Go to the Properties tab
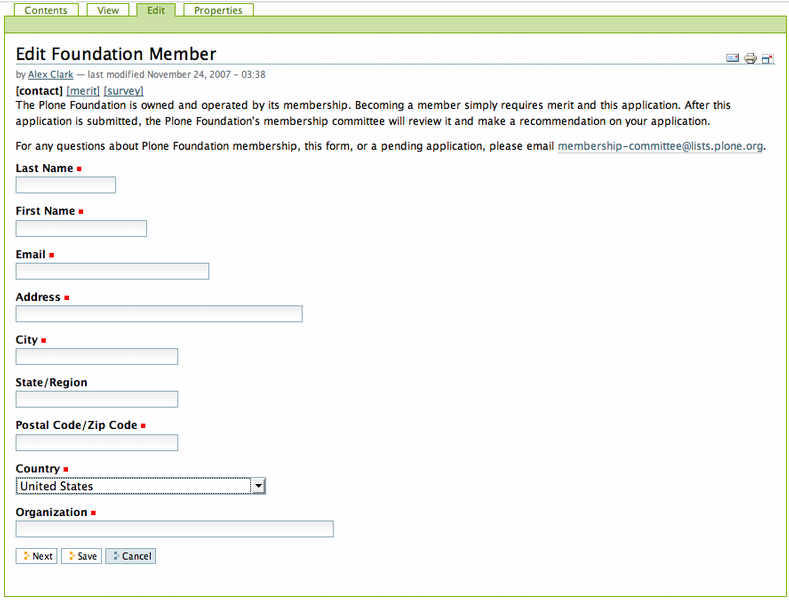This screenshot has width=789, height=600. pos(218,10)
